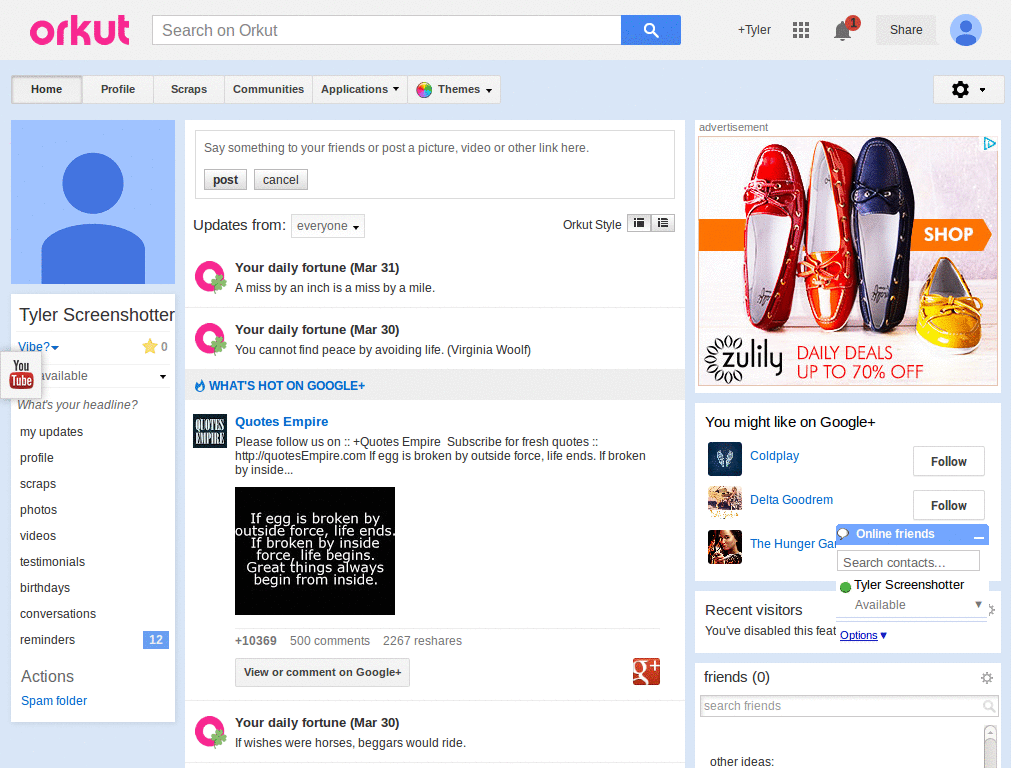
Task: Select testimonials in sidebar
Action: tap(52, 562)
